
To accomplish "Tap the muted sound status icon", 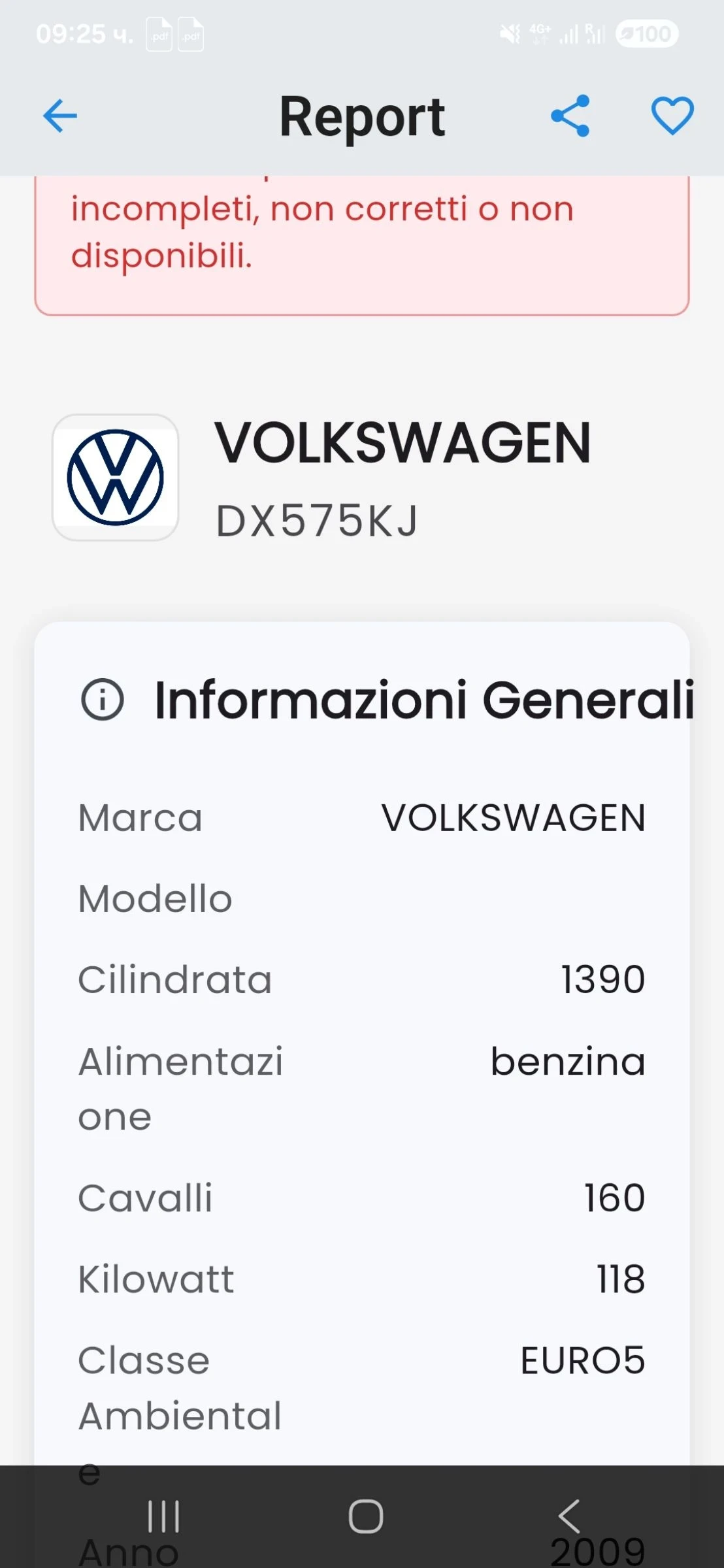I will pyautogui.click(x=510, y=34).
